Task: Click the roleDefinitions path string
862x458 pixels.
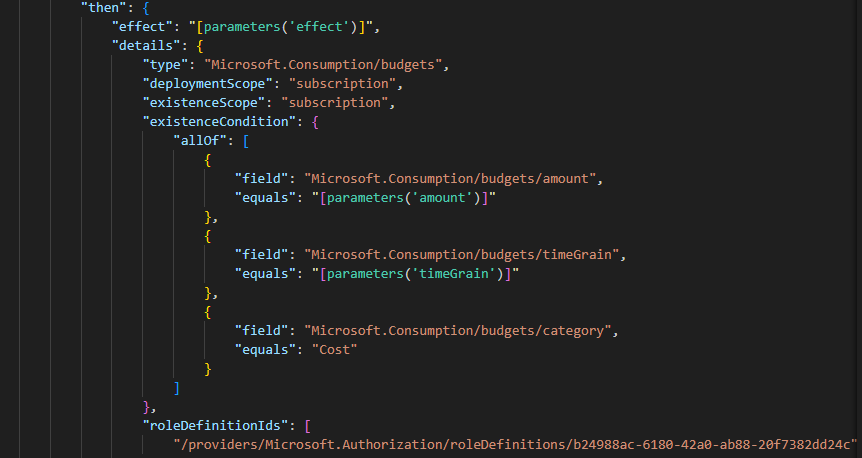Action: pos(515,444)
